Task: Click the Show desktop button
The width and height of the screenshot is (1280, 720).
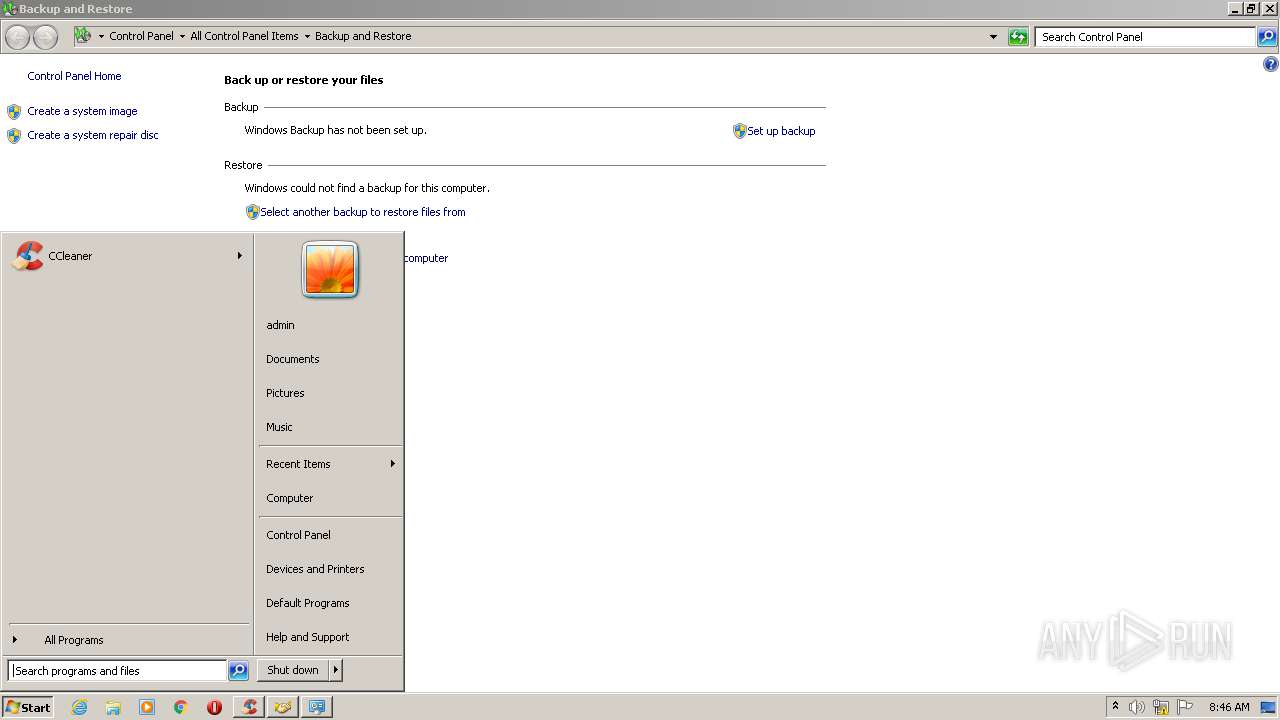Action: pos(1269,707)
